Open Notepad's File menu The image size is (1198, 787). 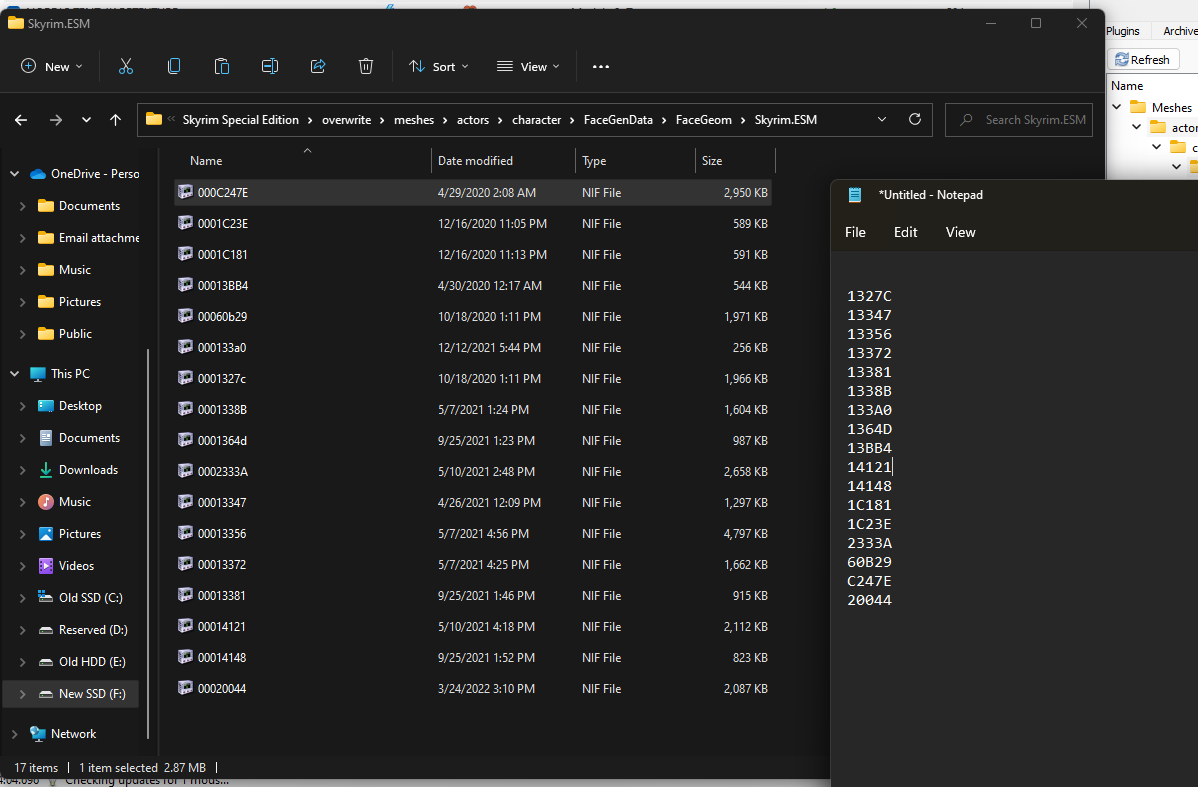click(x=855, y=232)
